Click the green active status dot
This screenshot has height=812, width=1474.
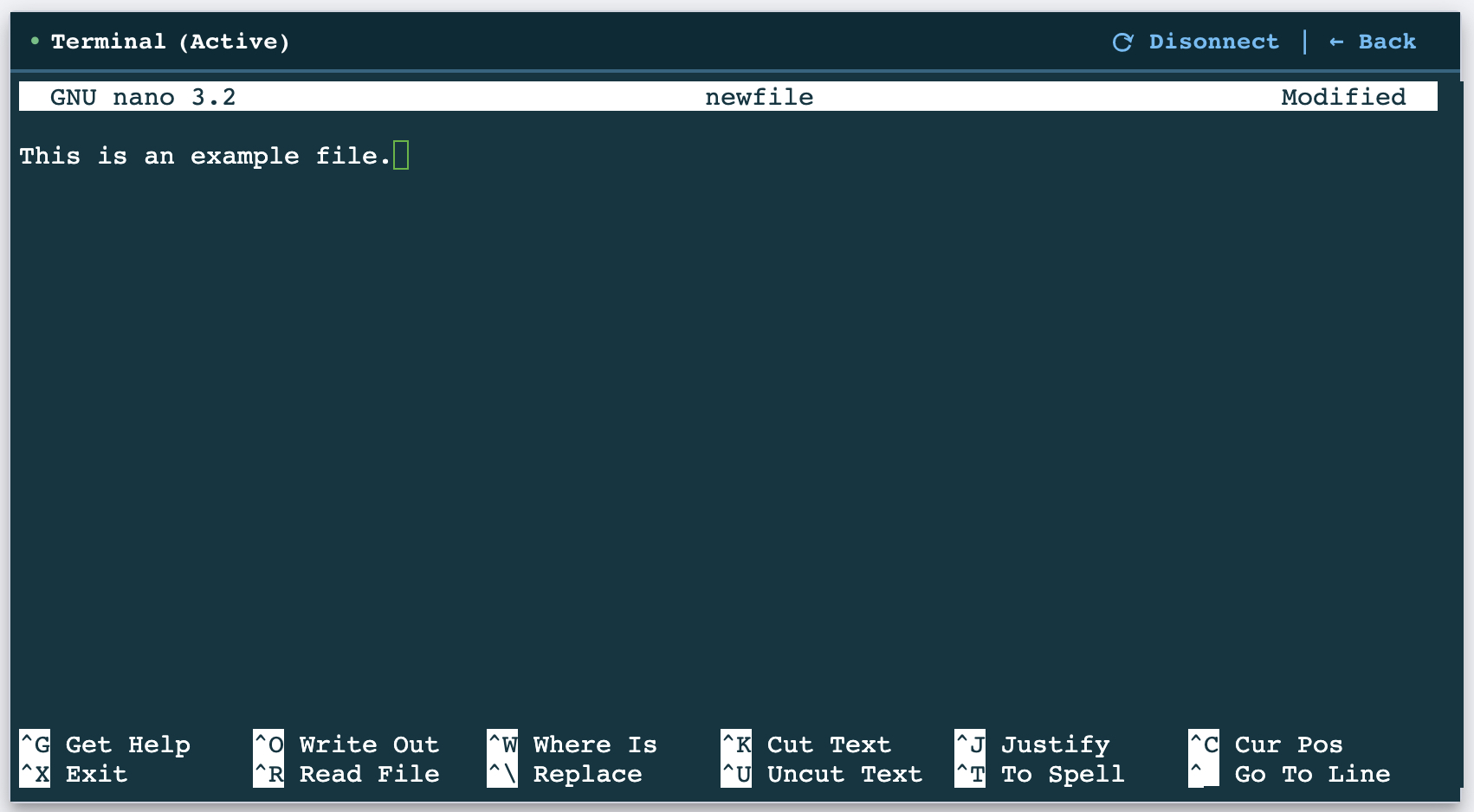pyautogui.click(x=33, y=41)
